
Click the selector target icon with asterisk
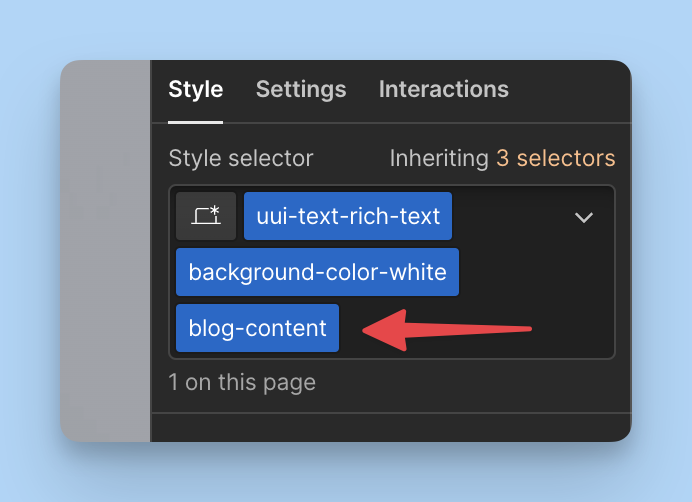(x=206, y=217)
